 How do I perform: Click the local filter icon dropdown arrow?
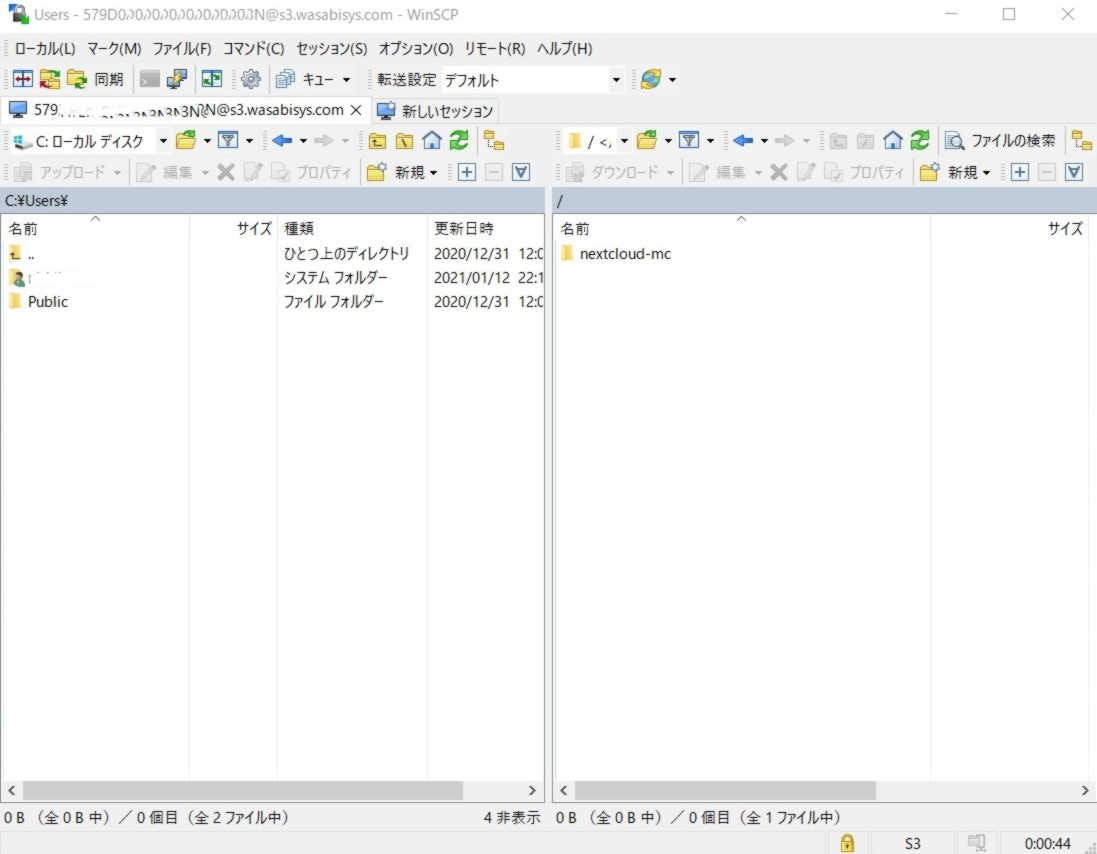pyautogui.click(x=250, y=141)
